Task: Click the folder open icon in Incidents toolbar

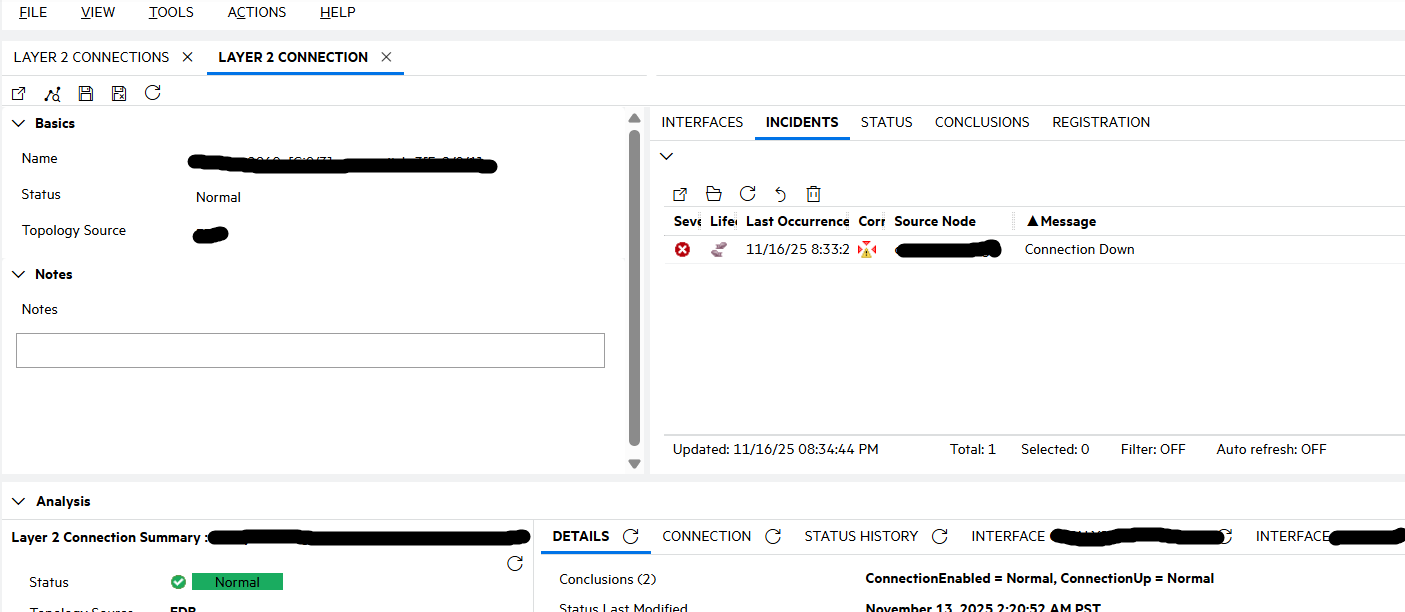Action: click(x=713, y=194)
